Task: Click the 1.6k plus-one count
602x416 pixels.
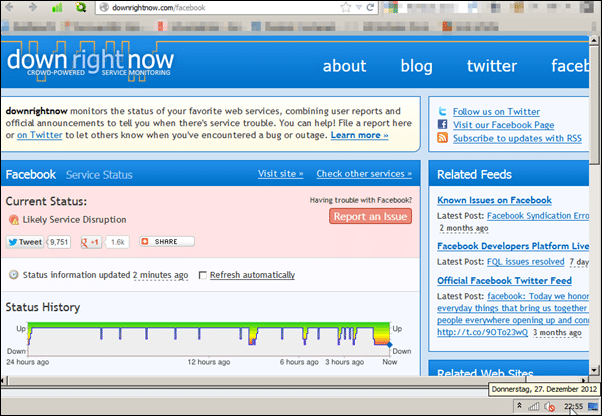Action: 117,242
